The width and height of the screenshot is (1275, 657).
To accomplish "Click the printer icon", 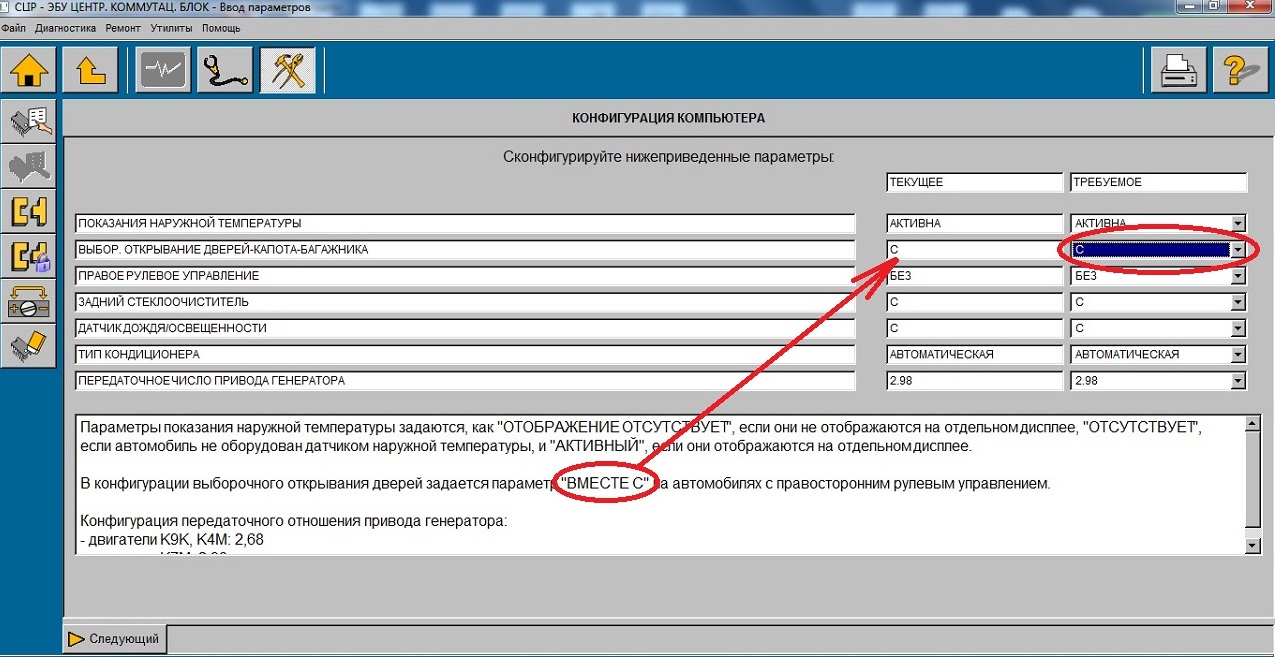I will click(1178, 72).
